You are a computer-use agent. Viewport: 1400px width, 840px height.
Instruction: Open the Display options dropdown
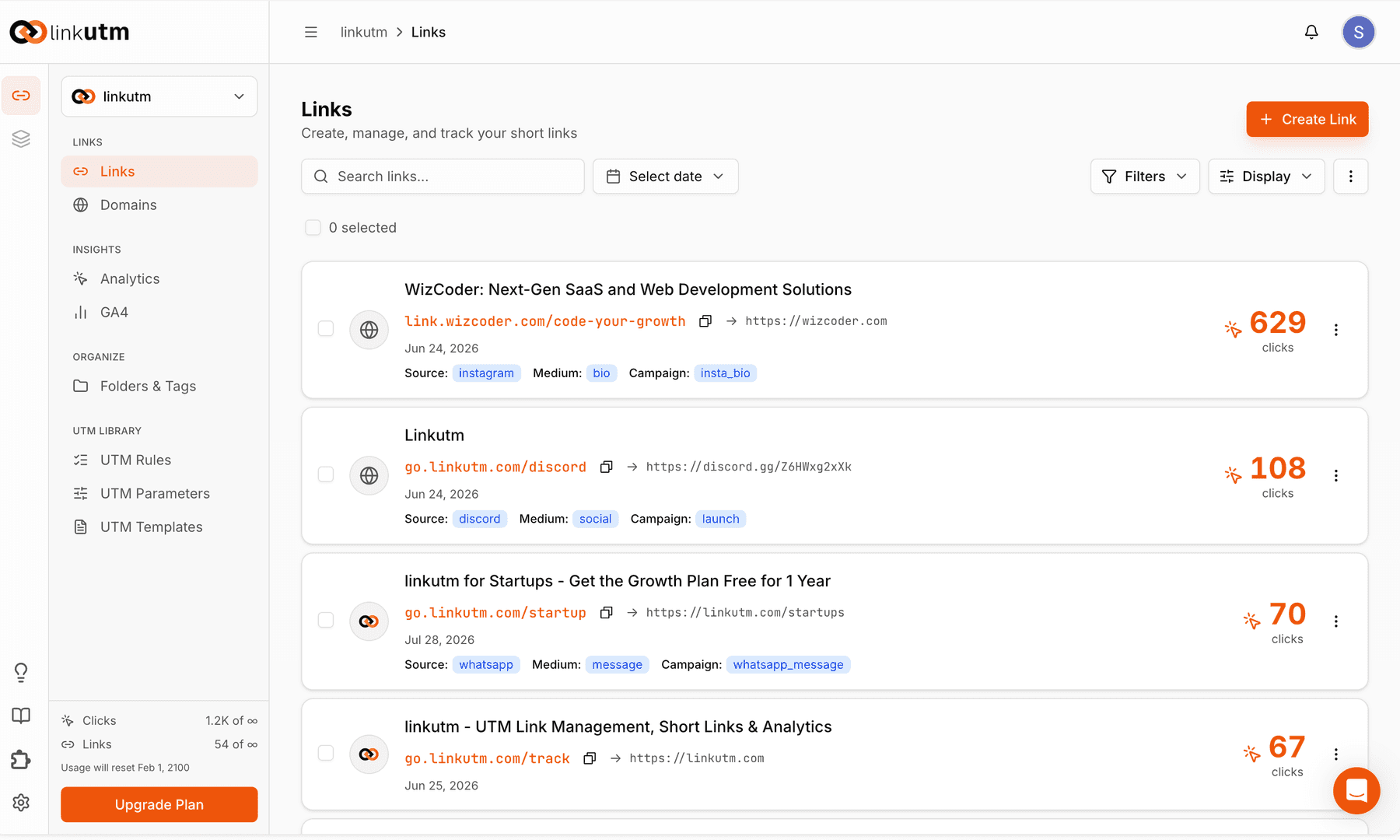[x=1266, y=177]
